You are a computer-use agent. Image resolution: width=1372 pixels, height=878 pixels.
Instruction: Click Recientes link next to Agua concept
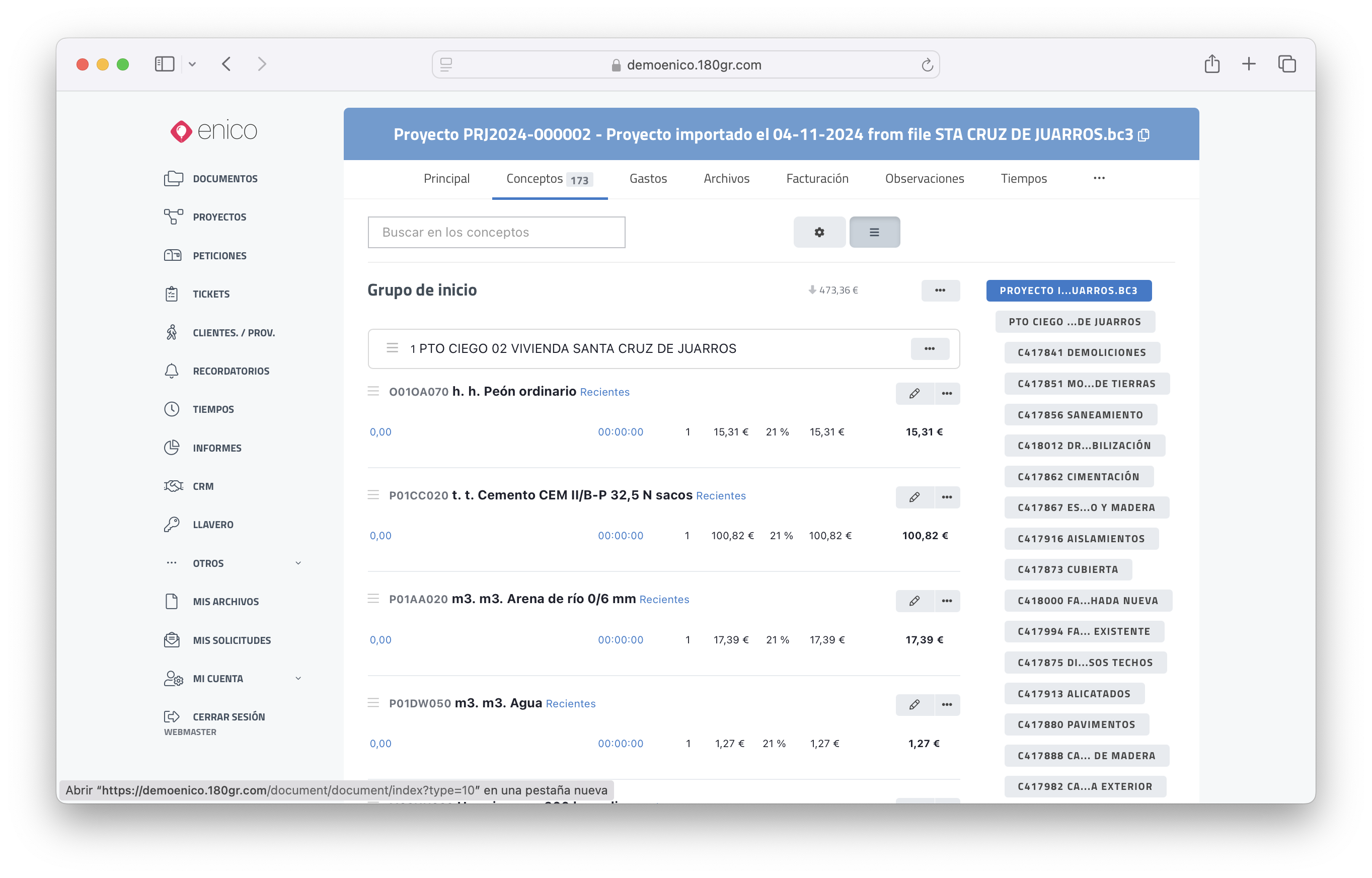point(570,703)
